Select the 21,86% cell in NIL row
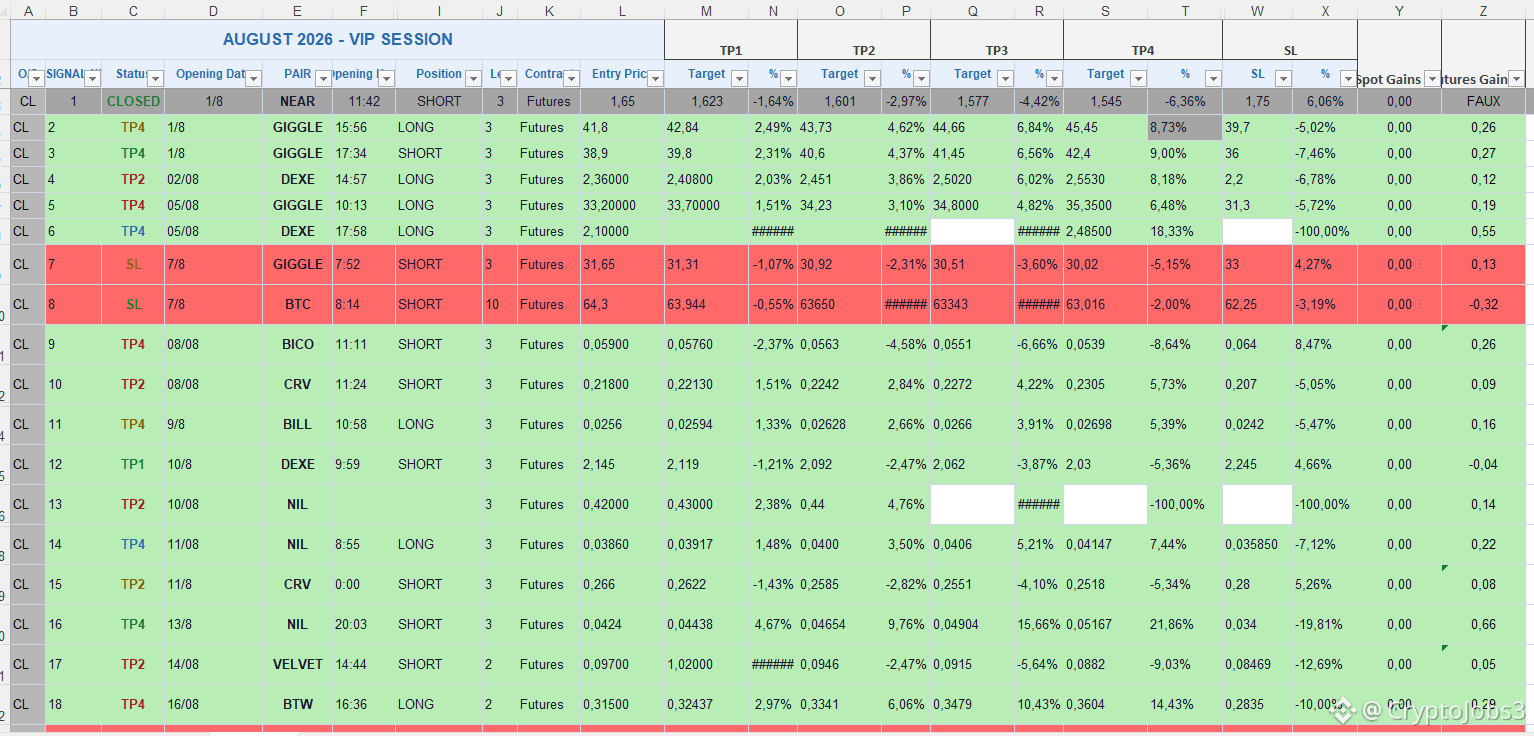Viewport: 1534px width, 736px height. tap(1185, 624)
